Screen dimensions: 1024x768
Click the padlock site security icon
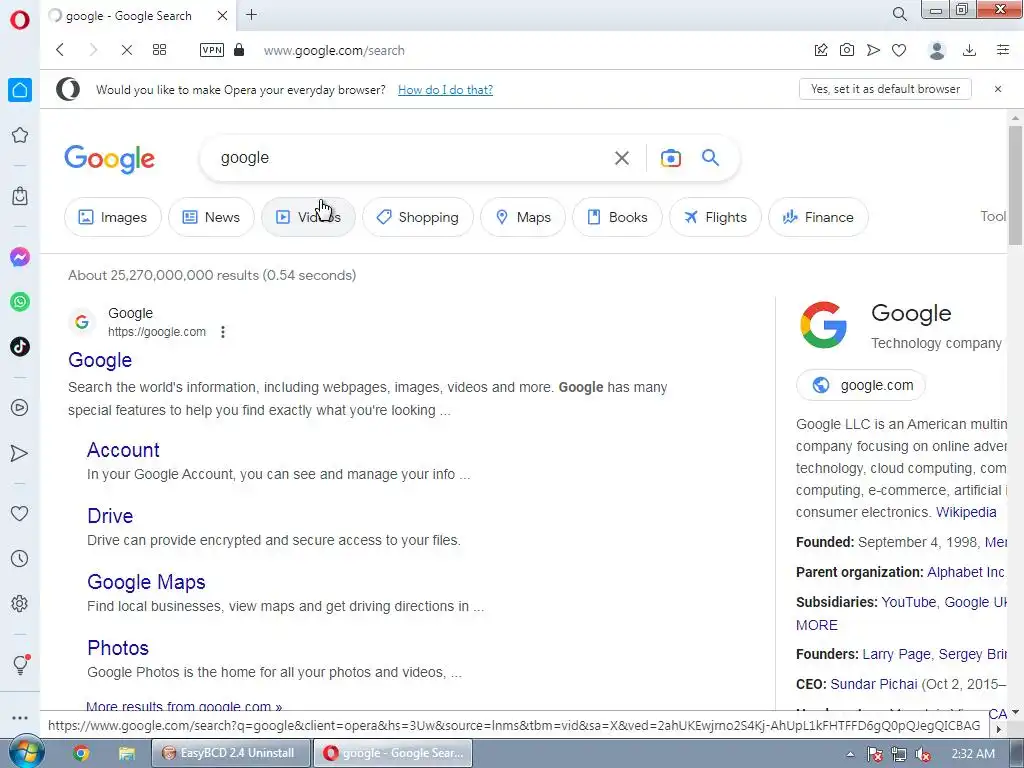click(x=239, y=50)
